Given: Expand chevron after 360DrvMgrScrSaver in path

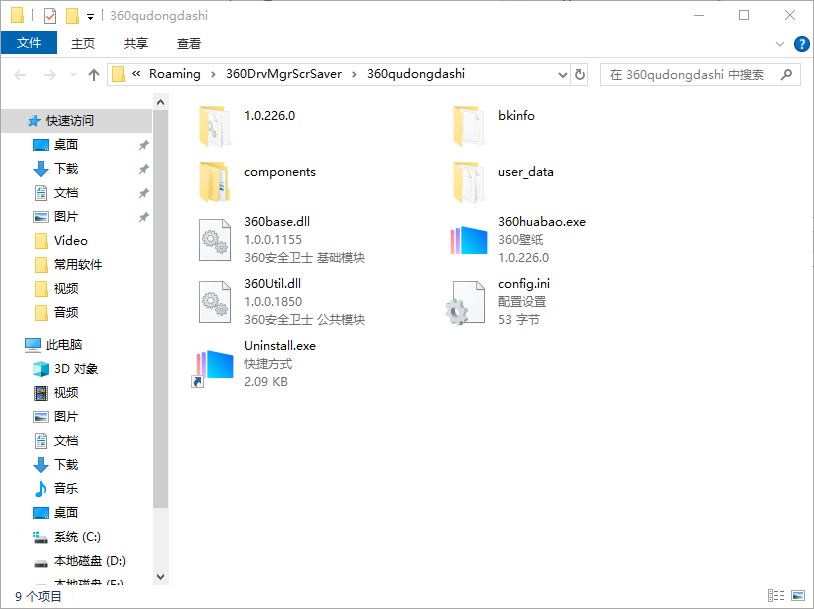Looking at the screenshot, I should click(x=355, y=74).
